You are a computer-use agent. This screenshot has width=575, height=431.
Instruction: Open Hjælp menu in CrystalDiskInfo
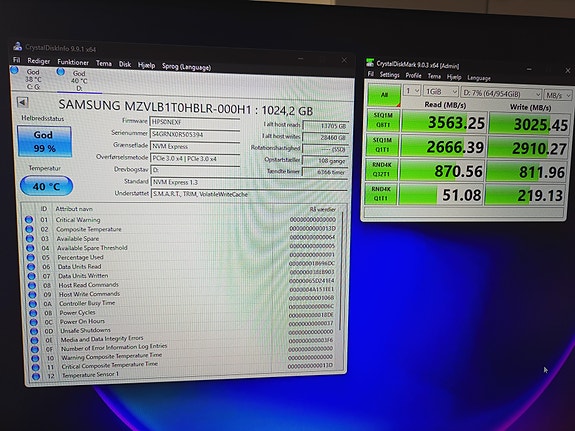pyautogui.click(x=146, y=65)
